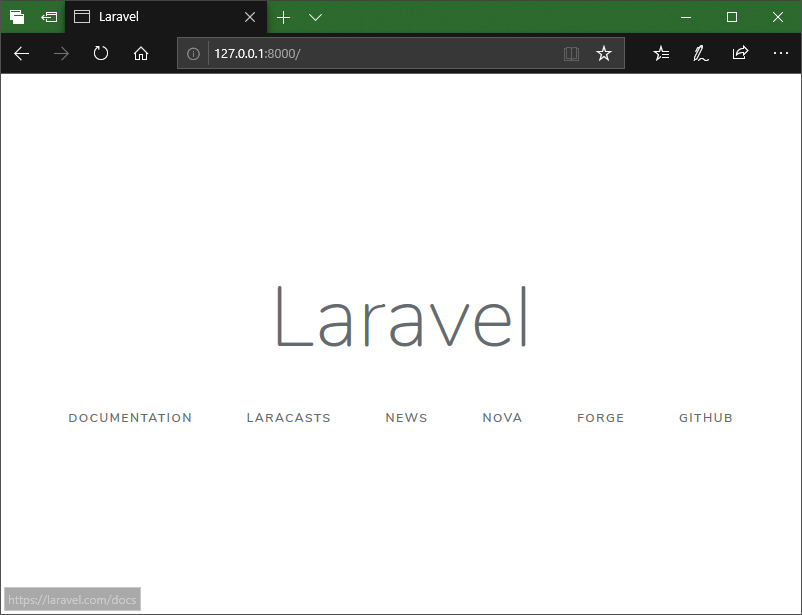Image resolution: width=802 pixels, height=615 pixels.
Task: Open Add notes pen icon
Action: (700, 53)
